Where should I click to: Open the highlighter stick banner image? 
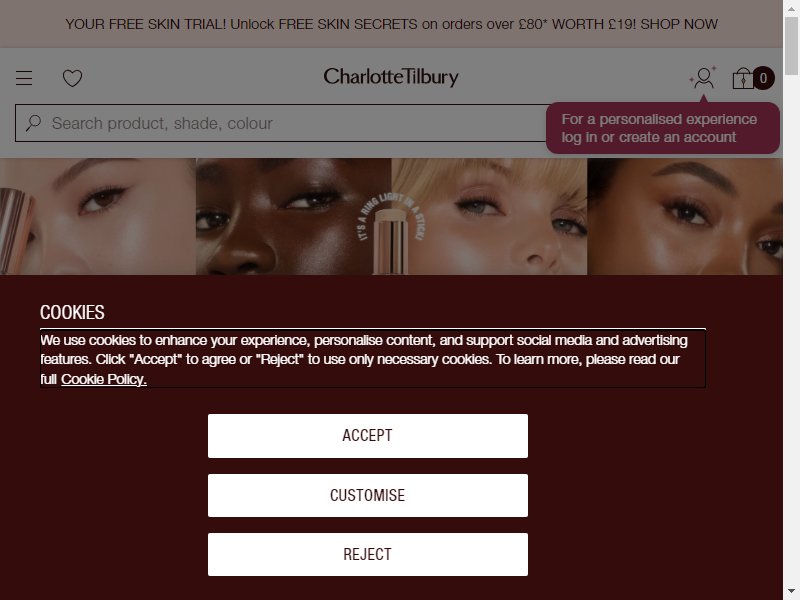tap(391, 216)
